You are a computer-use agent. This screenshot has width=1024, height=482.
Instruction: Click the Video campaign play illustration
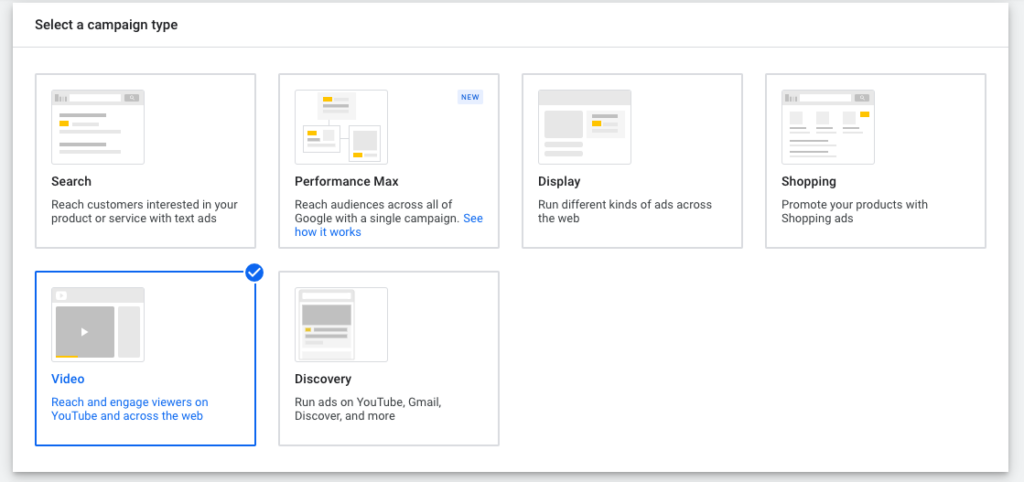[98, 324]
